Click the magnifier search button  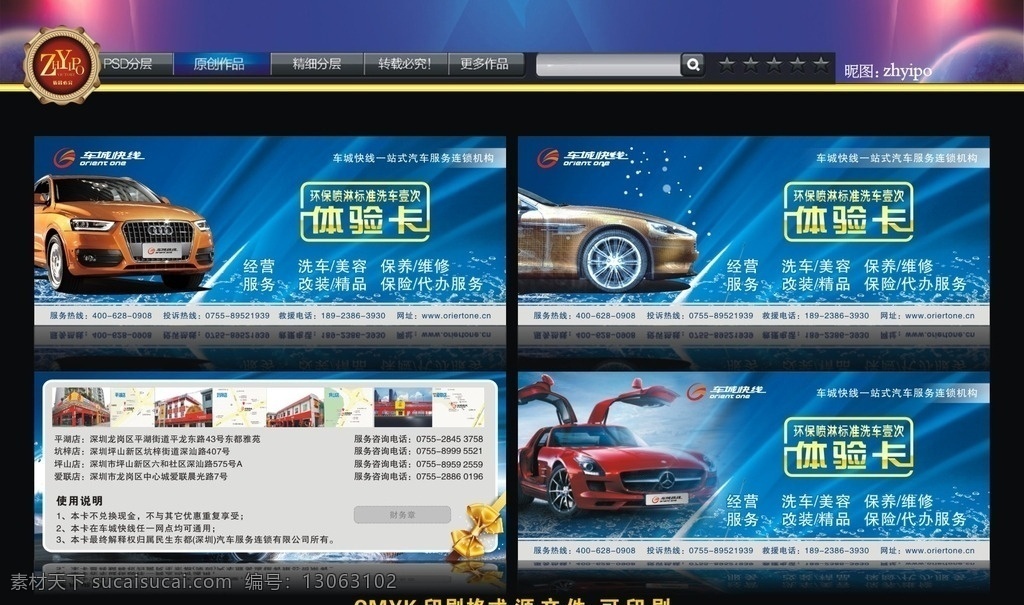[693, 65]
